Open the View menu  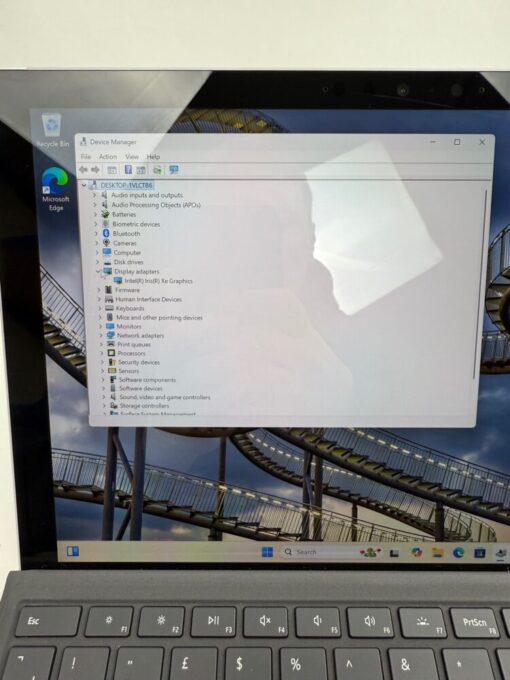[132, 157]
